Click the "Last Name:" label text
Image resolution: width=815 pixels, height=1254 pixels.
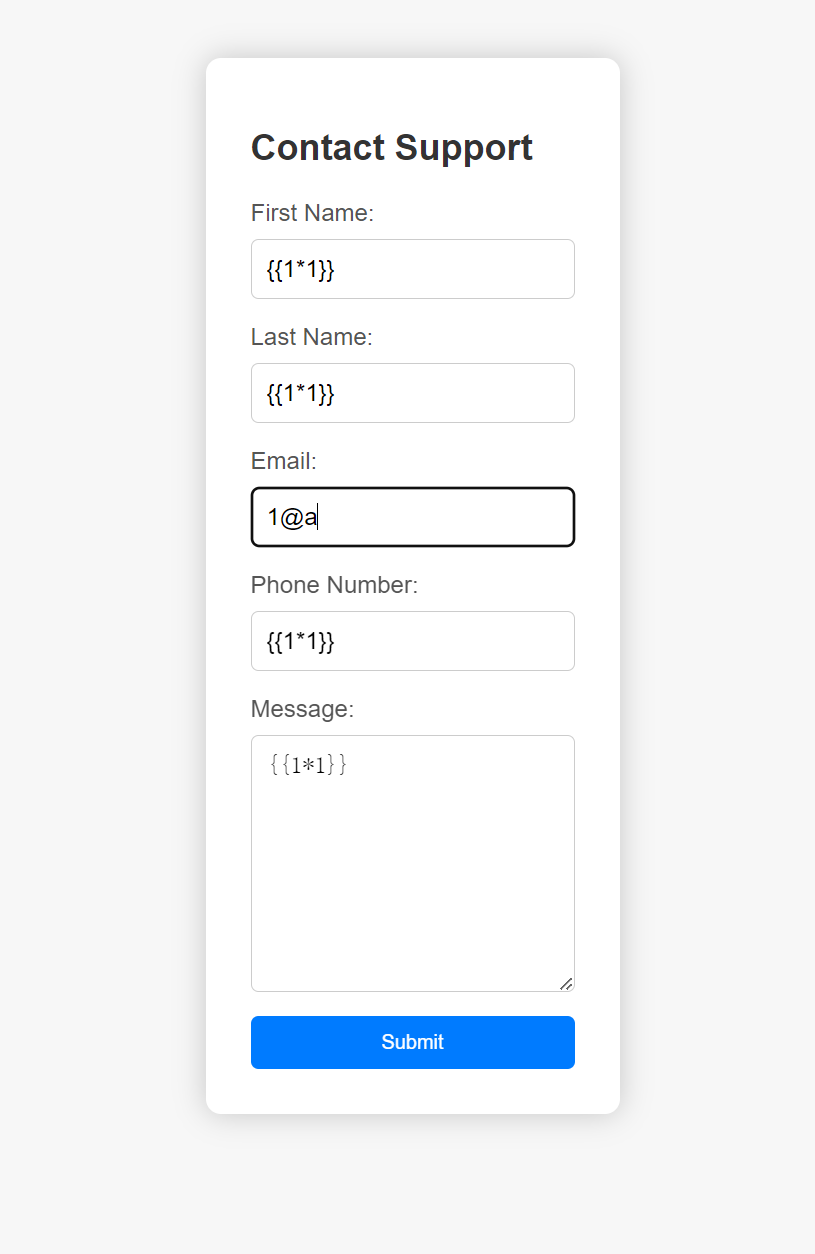pyautogui.click(x=311, y=337)
